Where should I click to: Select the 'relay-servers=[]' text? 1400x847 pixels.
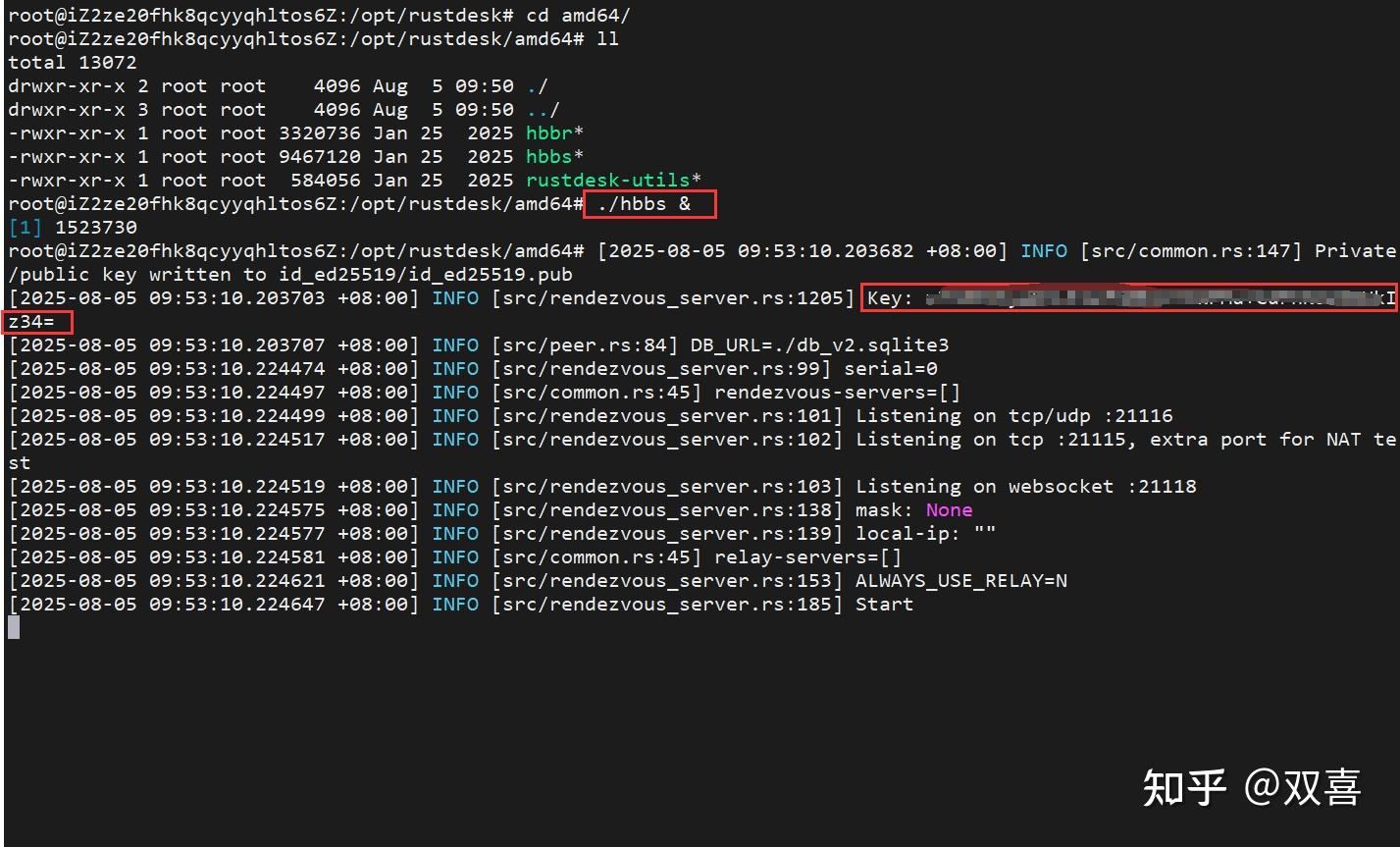click(808, 557)
